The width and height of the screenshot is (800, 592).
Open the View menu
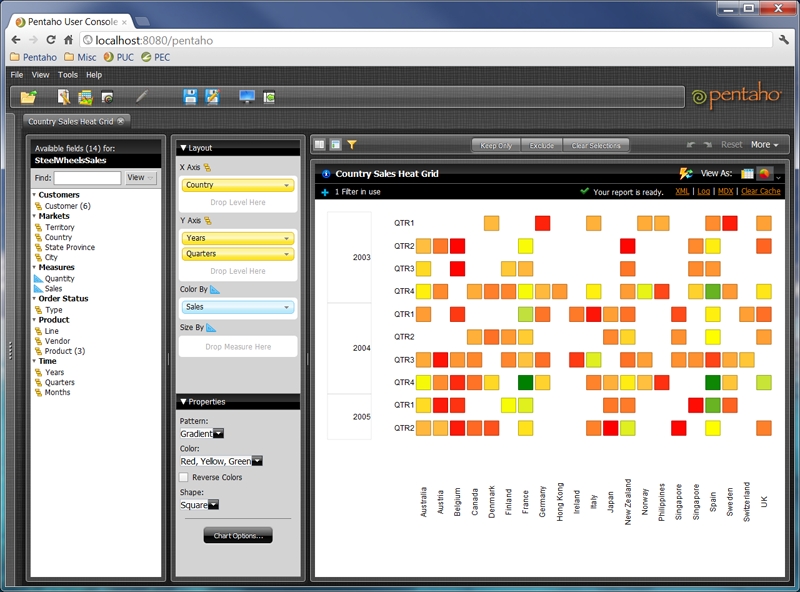[40, 75]
